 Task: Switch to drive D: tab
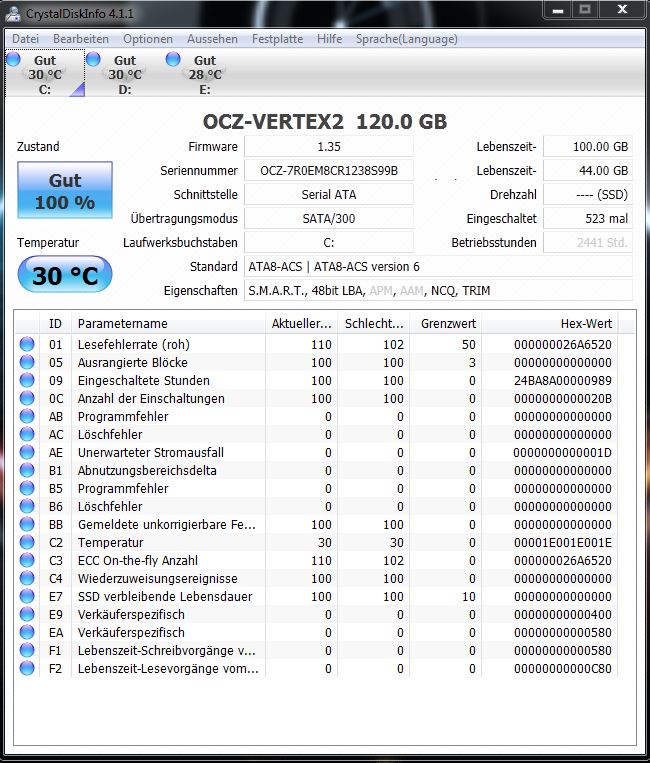[125, 74]
